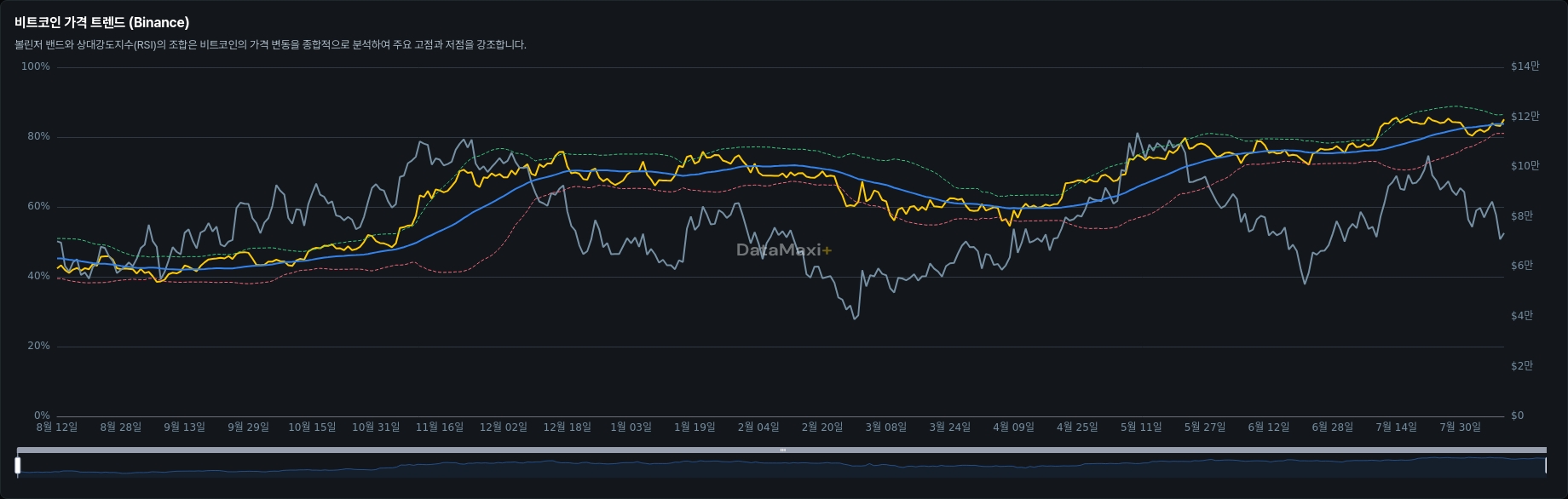Click the 12월 02일 date label
The width and height of the screenshot is (1568, 499).
504,427
